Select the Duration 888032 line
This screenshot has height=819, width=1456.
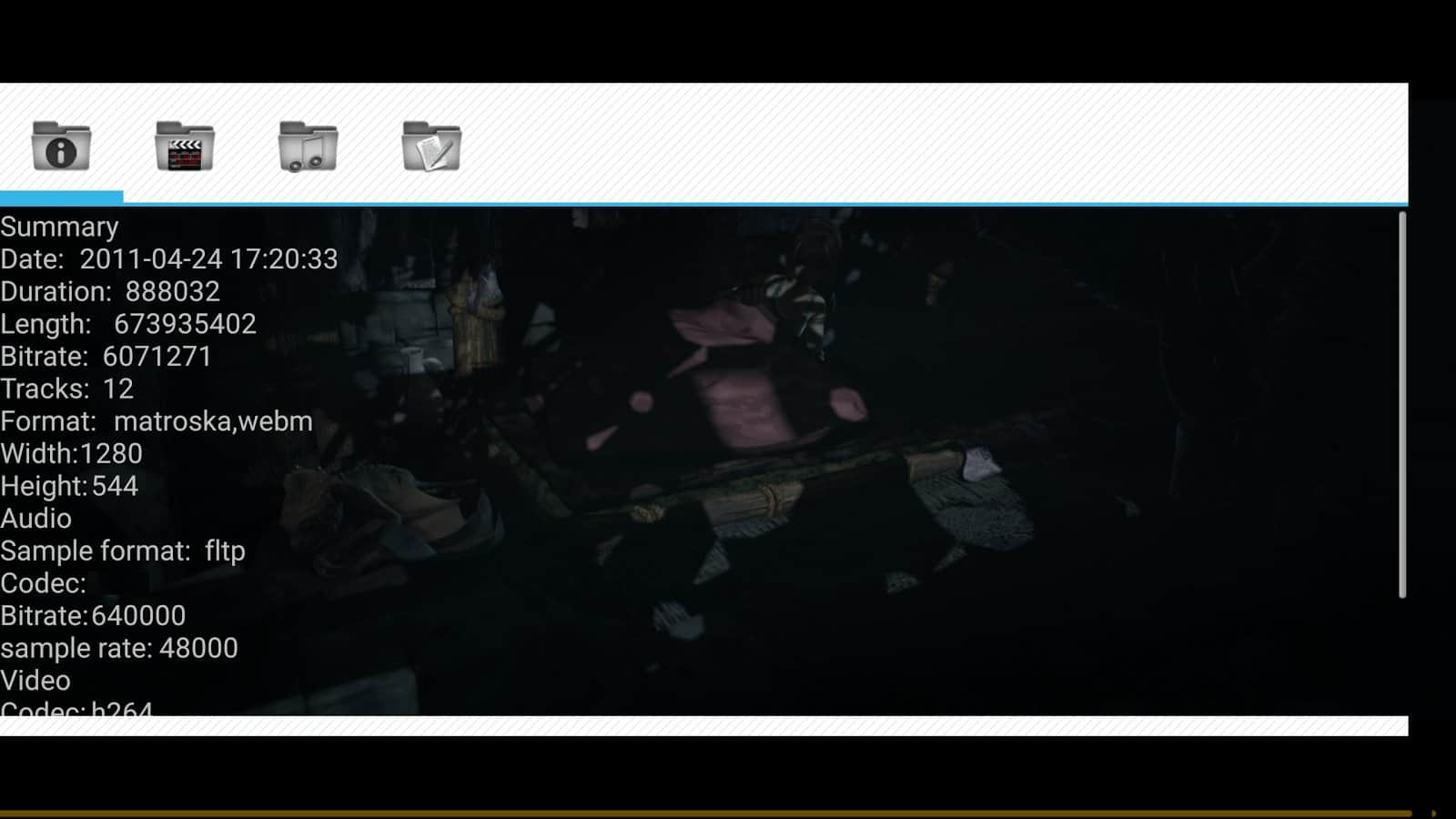tap(110, 292)
